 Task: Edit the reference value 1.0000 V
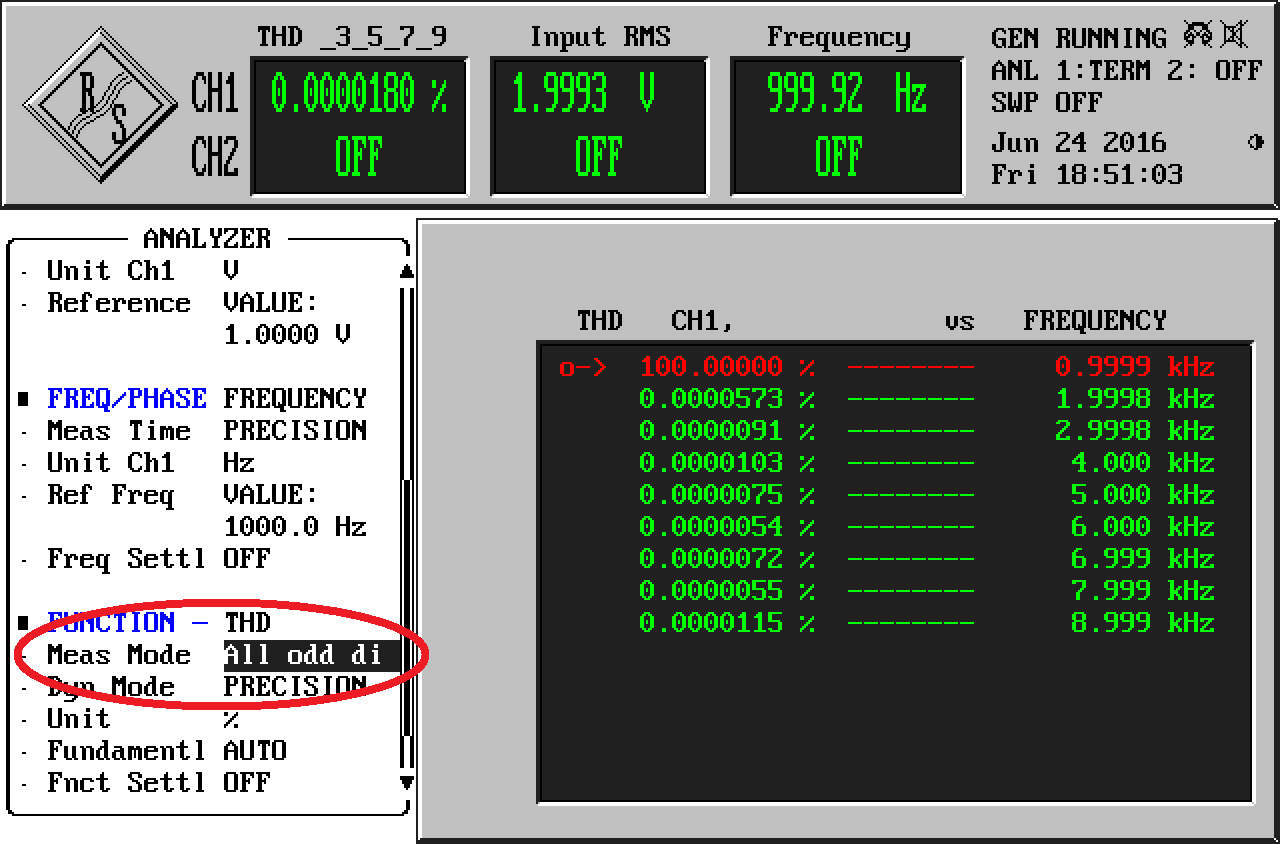[x=287, y=335]
